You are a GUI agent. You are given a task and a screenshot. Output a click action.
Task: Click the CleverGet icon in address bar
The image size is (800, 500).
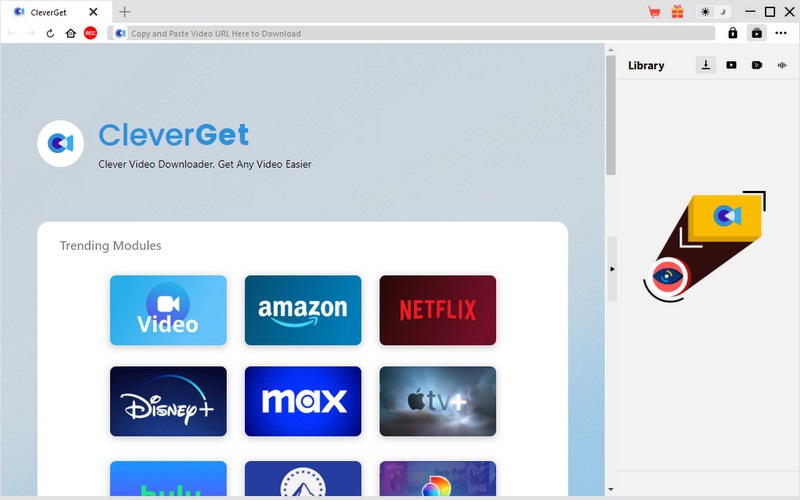tap(120, 33)
